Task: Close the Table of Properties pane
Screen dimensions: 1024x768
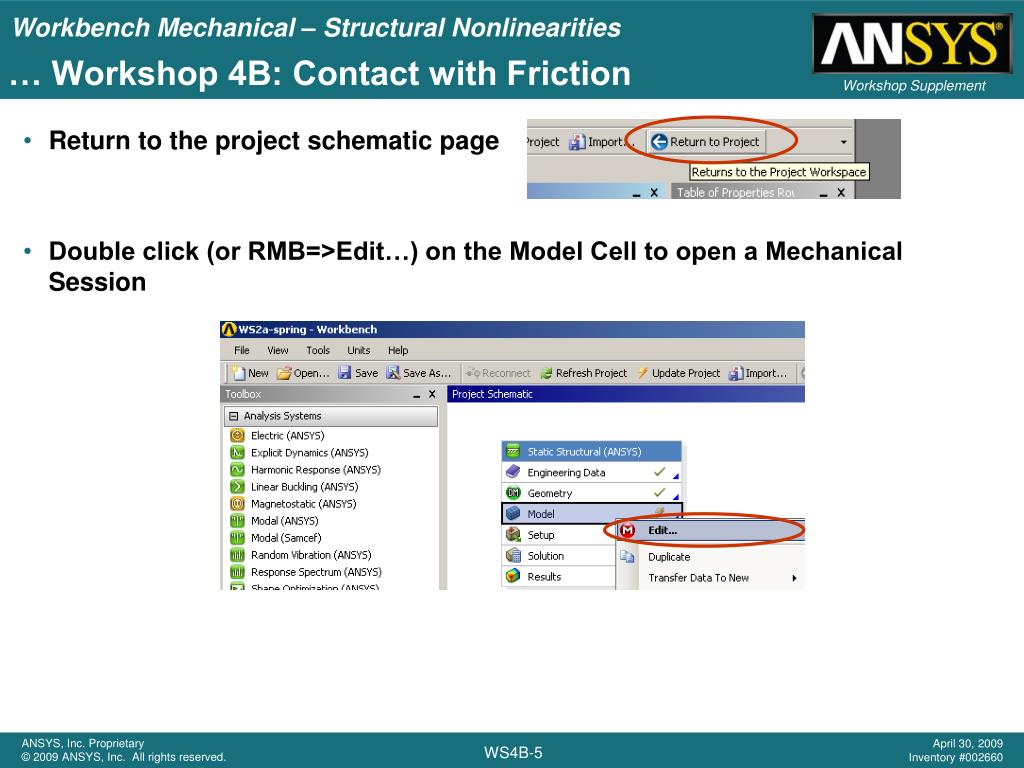Action: click(x=841, y=193)
